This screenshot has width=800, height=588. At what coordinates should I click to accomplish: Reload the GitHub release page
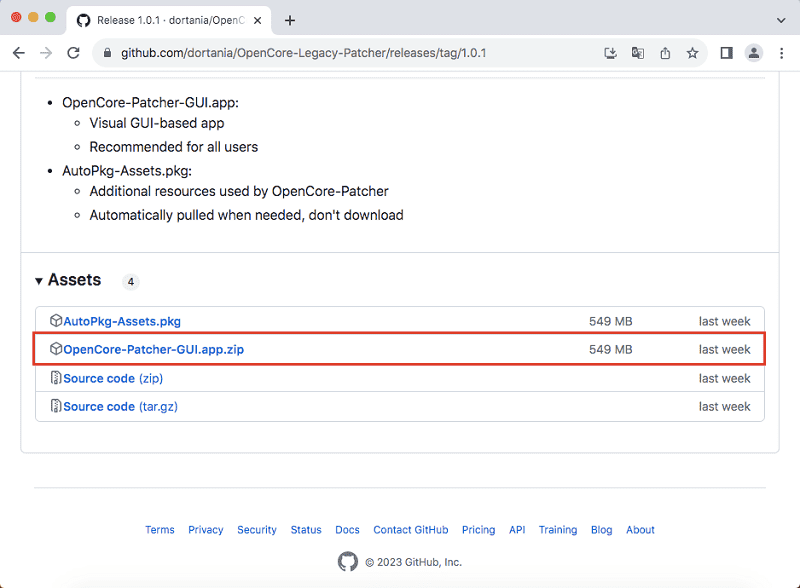73,53
